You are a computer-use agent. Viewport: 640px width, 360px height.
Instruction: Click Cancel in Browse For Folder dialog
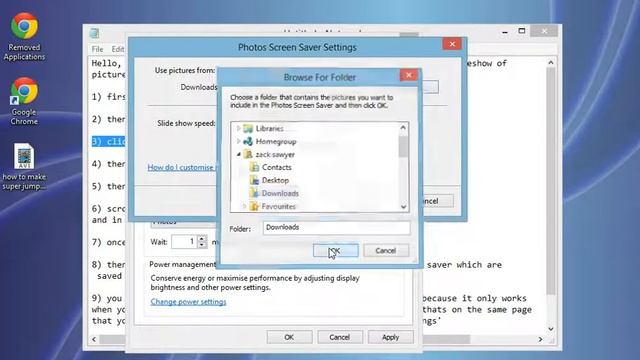tap(386, 251)
